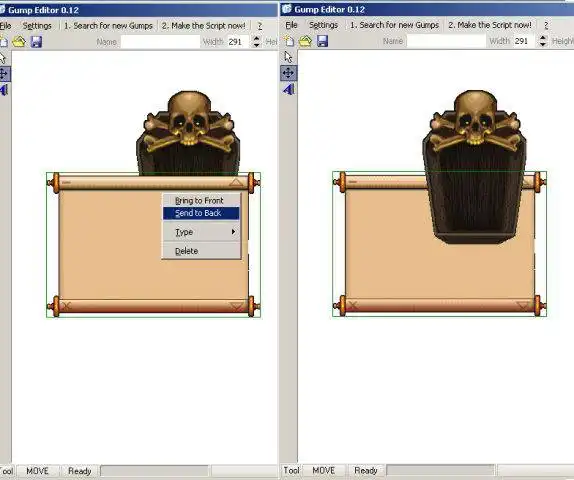This screenshot has width=574, height=480.
Task: Click the progress bar in left status bar
Action: [154, 471]
